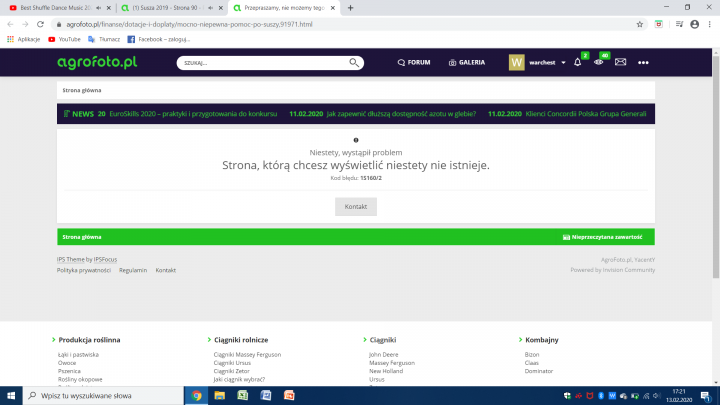Viewport: 720px width, 405px height.
Task: Click the magnifier search icon
Action: pyautogui.click(x=354, y=62)
